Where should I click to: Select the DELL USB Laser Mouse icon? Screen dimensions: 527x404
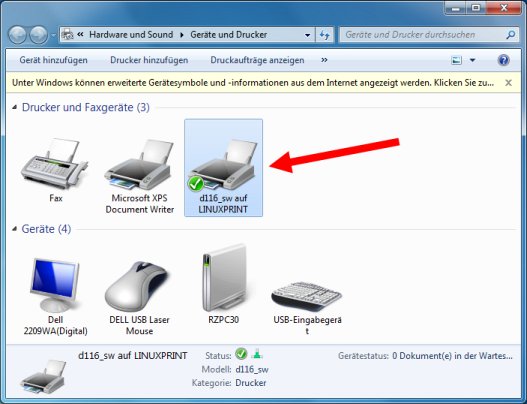click(139, 286)
